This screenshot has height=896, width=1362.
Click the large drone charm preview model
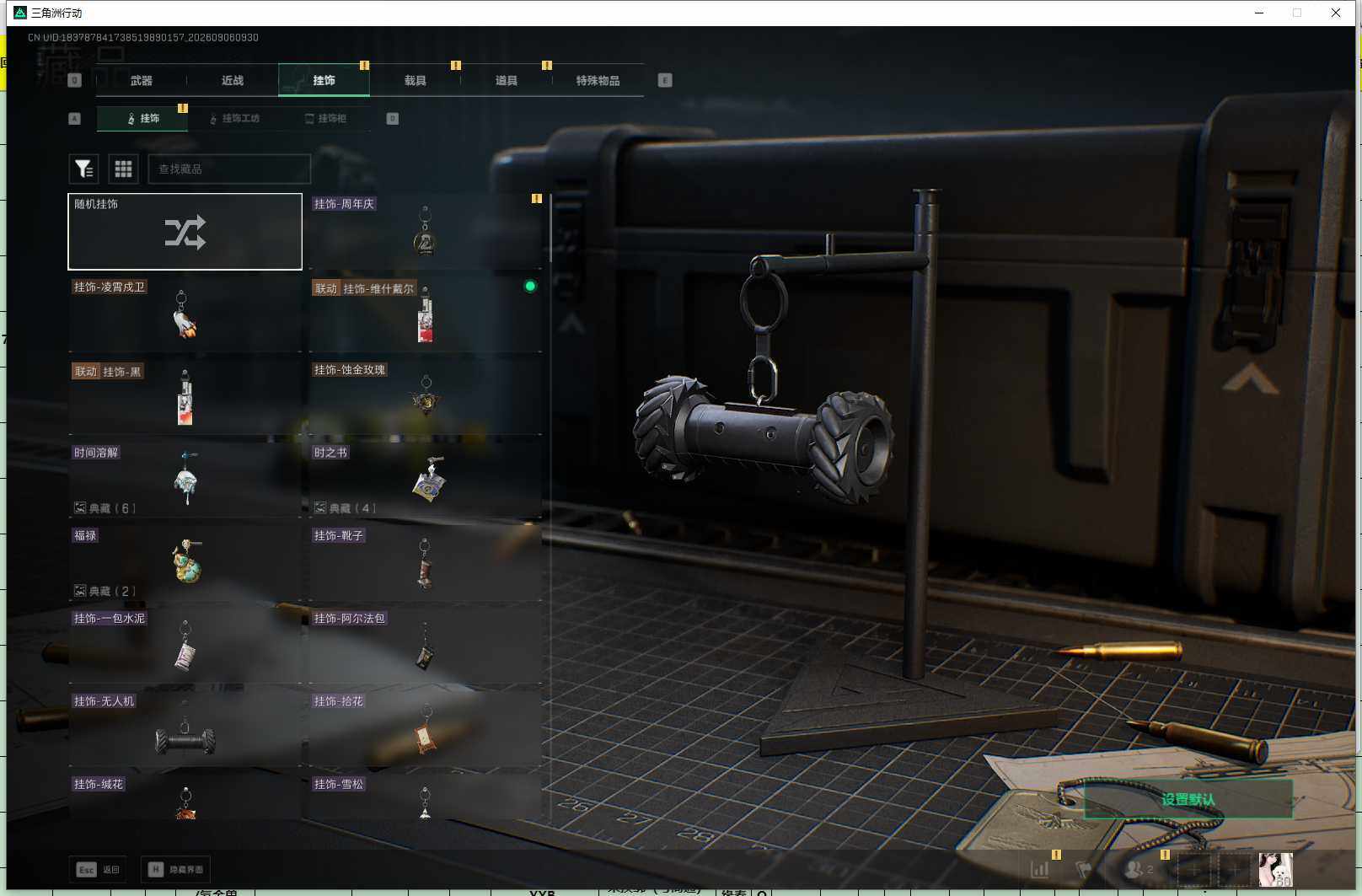(x=763, y=438)
